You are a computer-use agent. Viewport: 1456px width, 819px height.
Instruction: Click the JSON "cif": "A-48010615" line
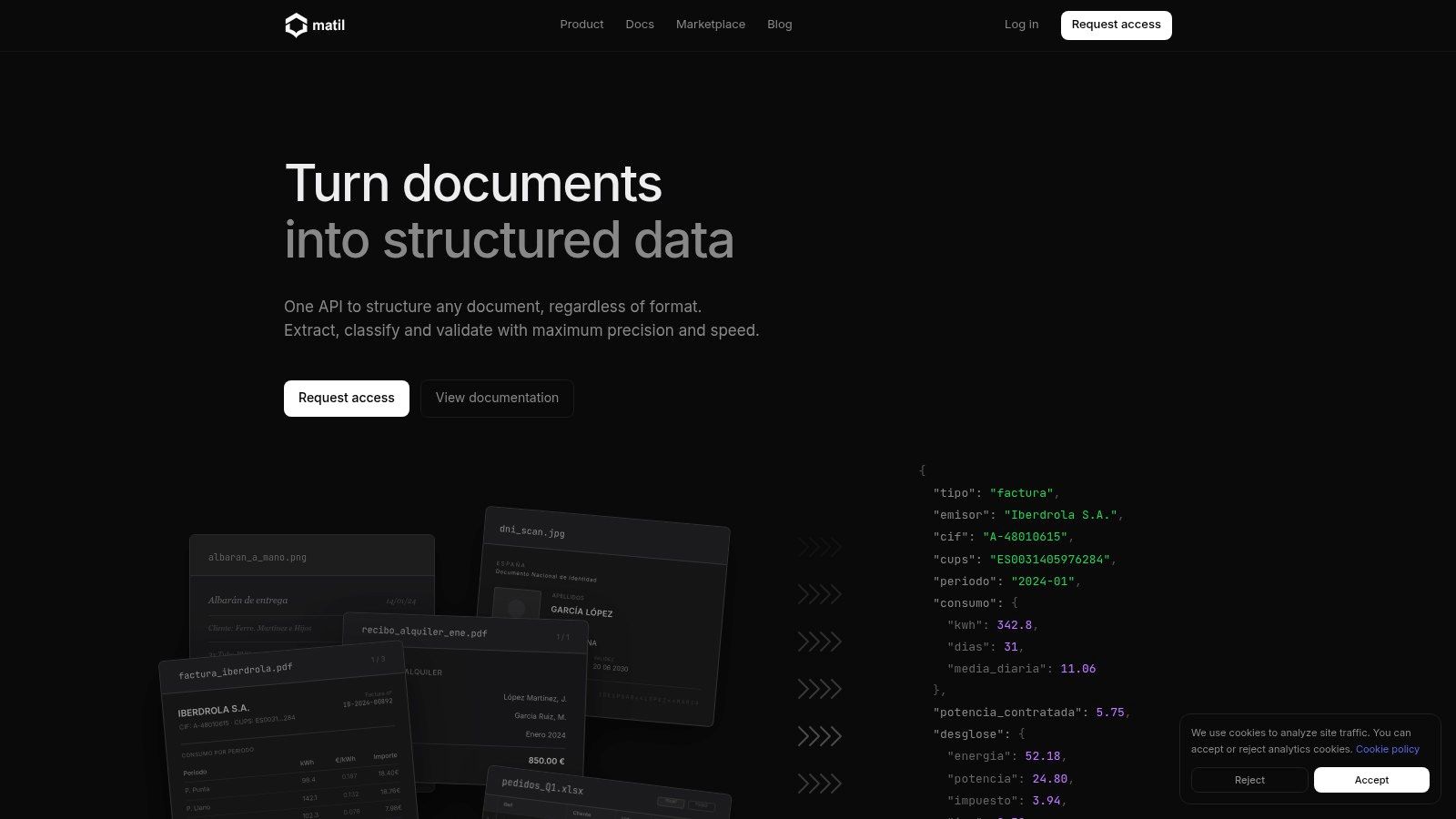pyautogui.click(x=1004, y=537)
